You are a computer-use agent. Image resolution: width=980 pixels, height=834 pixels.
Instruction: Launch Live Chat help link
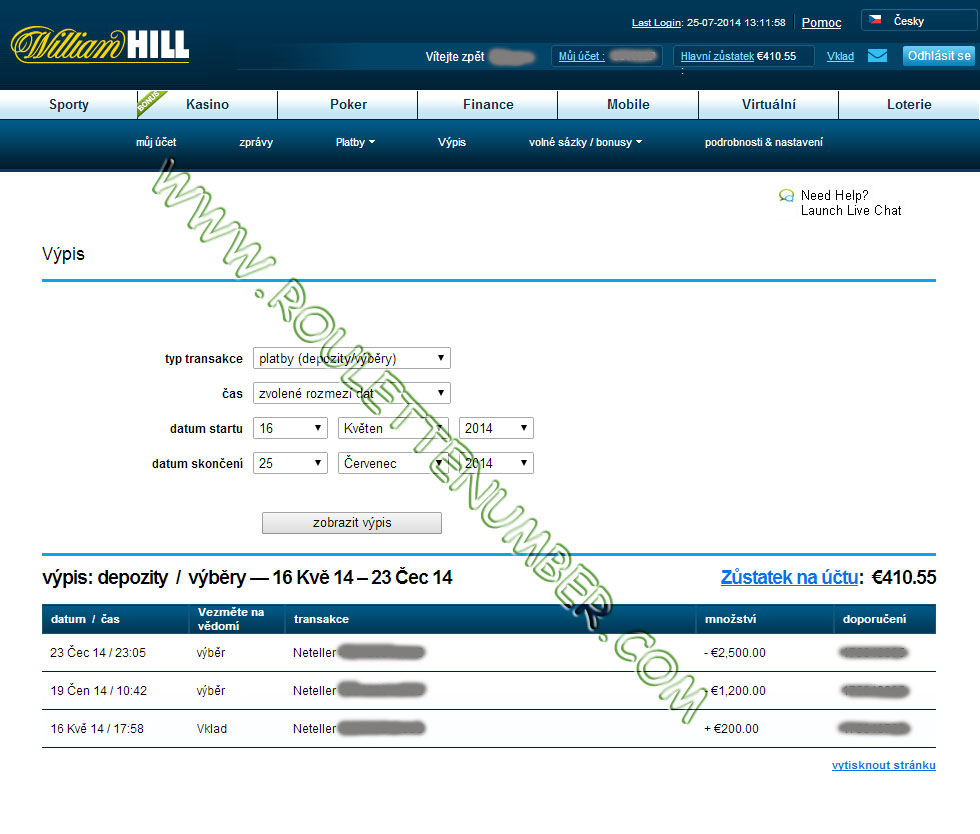point(851,210)
